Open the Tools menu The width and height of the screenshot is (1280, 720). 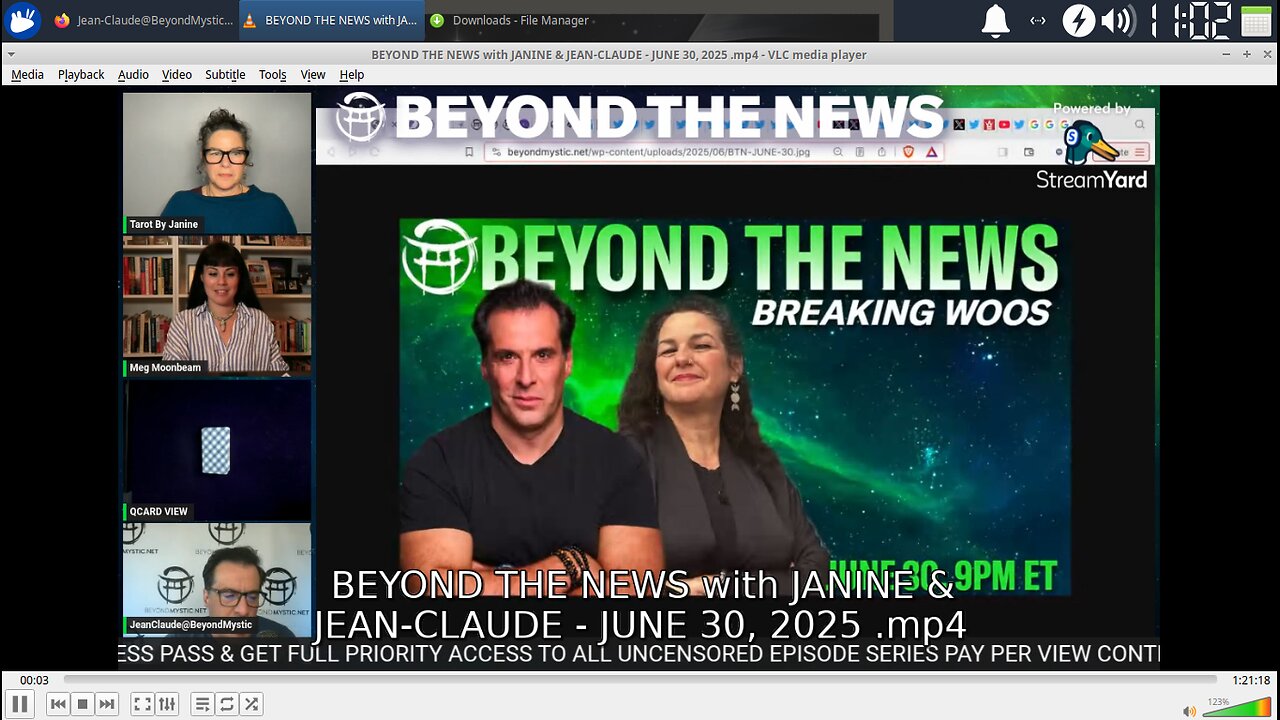pyautogui.click(x=272, y=75)
